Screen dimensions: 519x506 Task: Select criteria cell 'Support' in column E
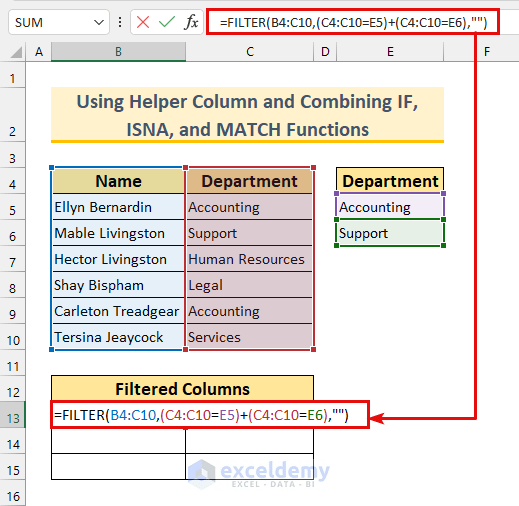coord(390,233)
